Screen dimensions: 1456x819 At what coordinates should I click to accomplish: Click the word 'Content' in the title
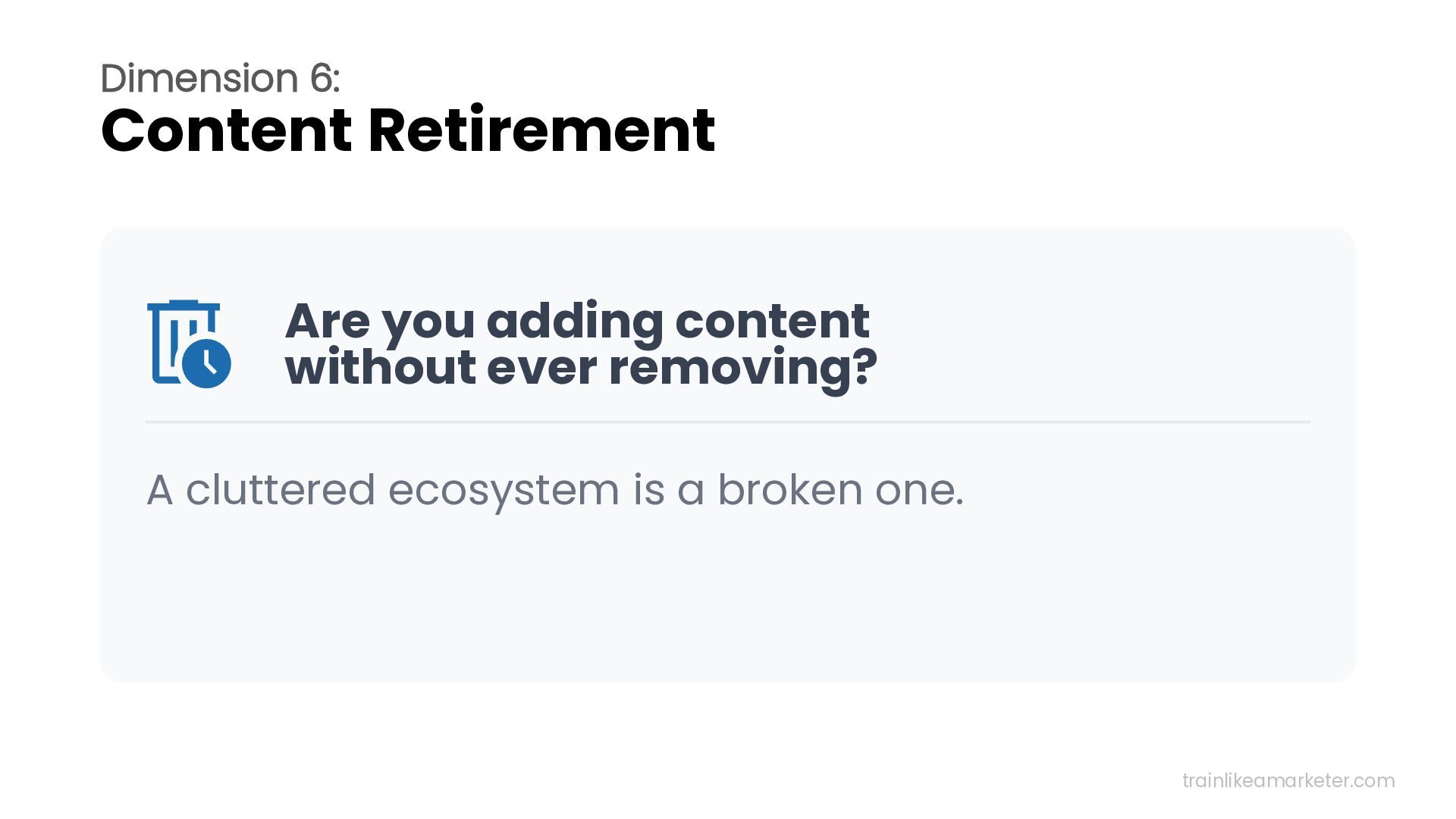226,130
